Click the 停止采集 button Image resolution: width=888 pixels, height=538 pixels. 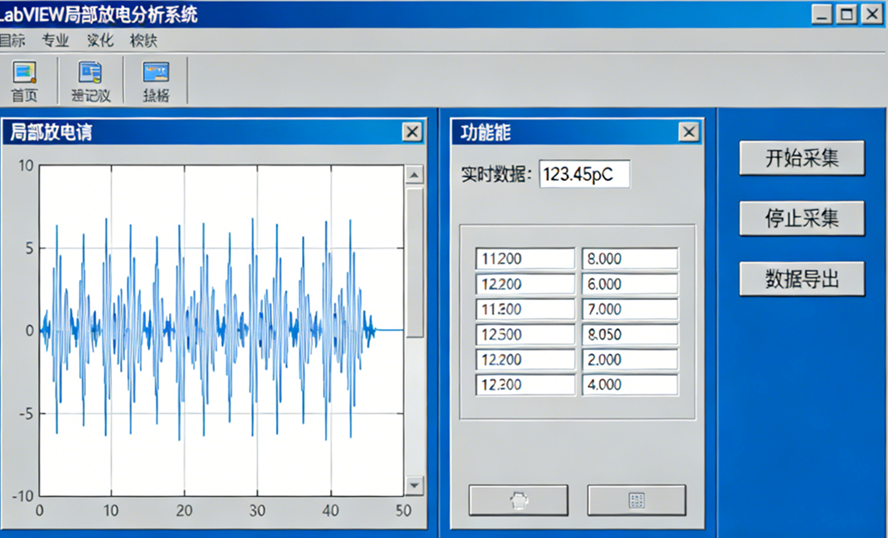point(801,218)
